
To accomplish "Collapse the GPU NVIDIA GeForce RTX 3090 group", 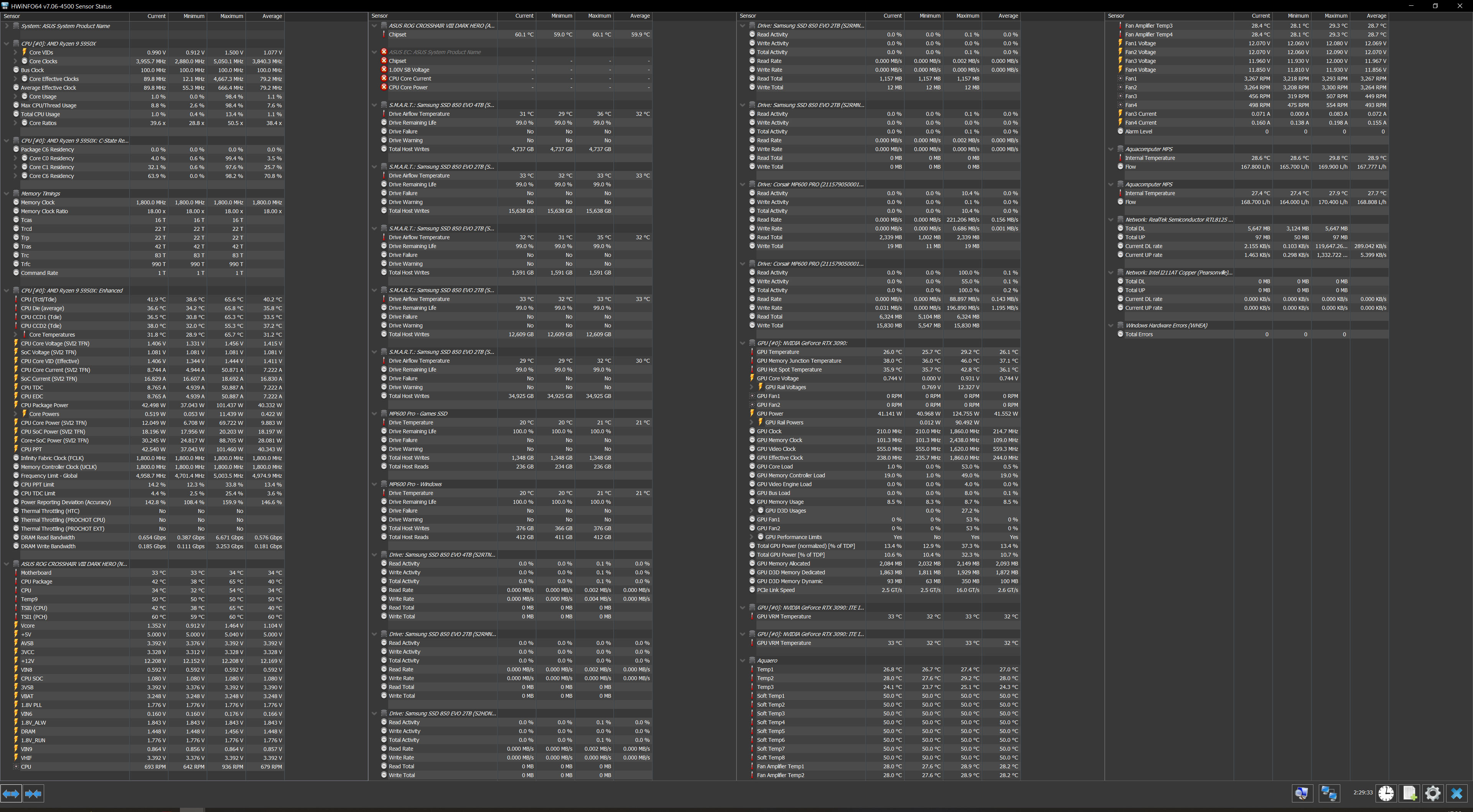I will coord(742,344).
